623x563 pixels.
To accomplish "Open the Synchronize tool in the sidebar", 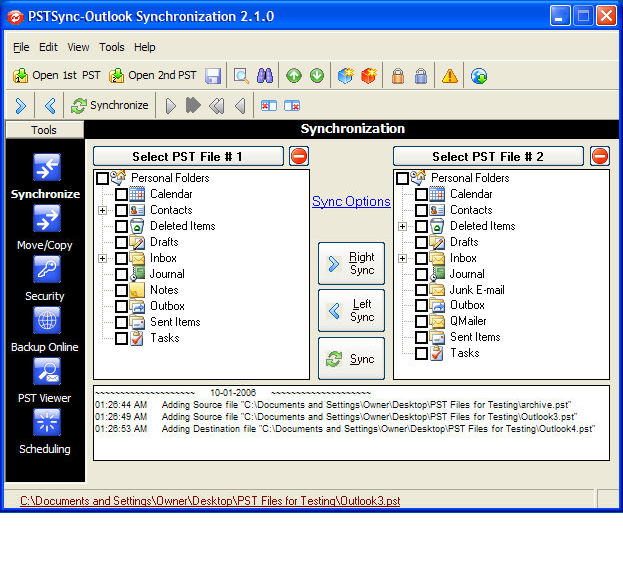I will (45, 176).
